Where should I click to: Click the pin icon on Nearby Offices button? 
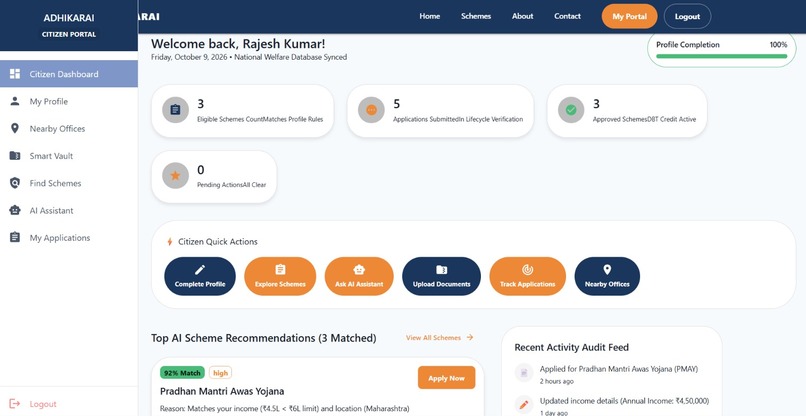607,269
